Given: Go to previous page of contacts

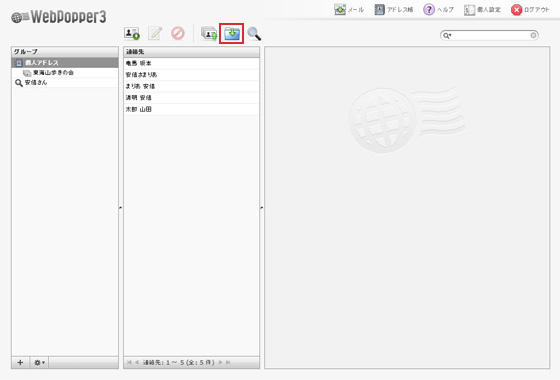Looking at the screenshot, I should tap(137, 362).
